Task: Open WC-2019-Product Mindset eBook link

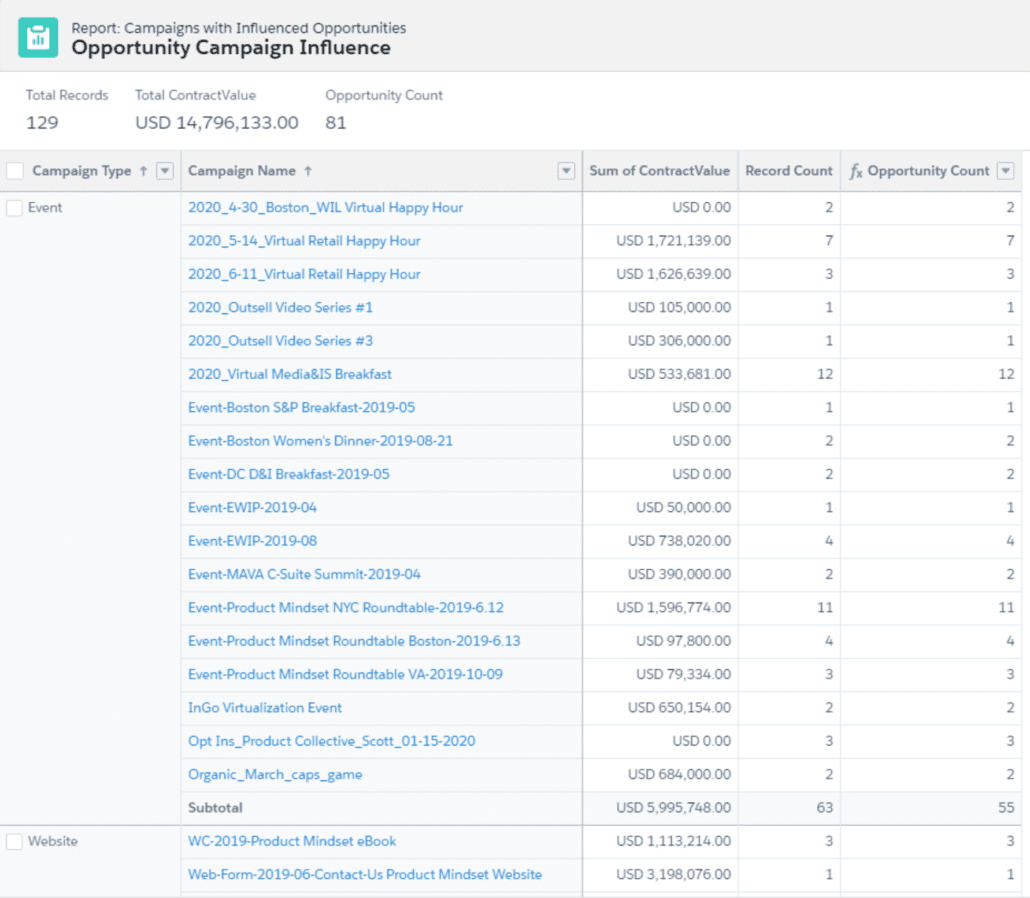Action: click(292, 842)
